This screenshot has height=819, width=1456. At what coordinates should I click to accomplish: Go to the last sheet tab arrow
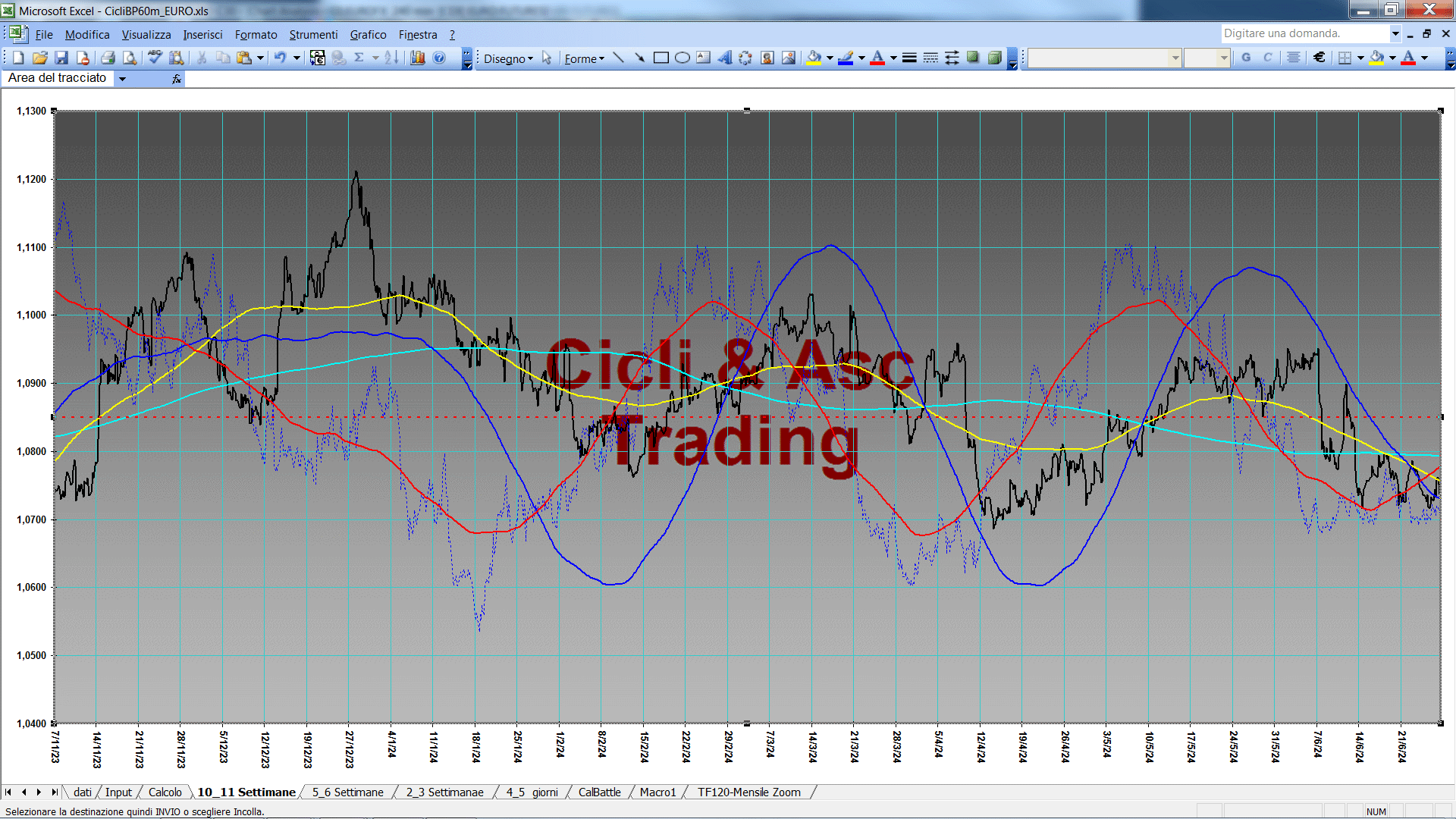[x=54, y=792]
